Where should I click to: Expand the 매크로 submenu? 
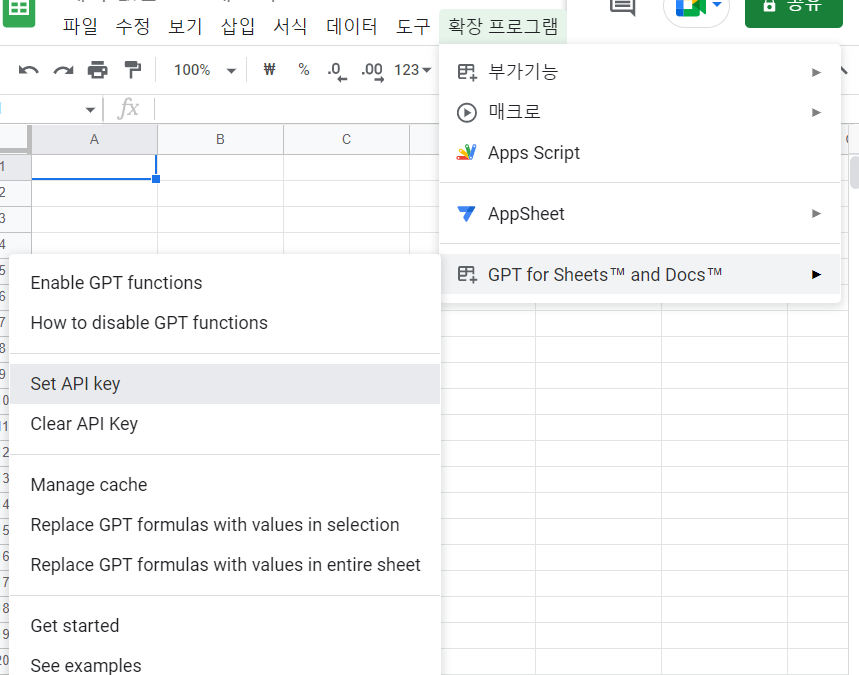(x=640, y=112)
